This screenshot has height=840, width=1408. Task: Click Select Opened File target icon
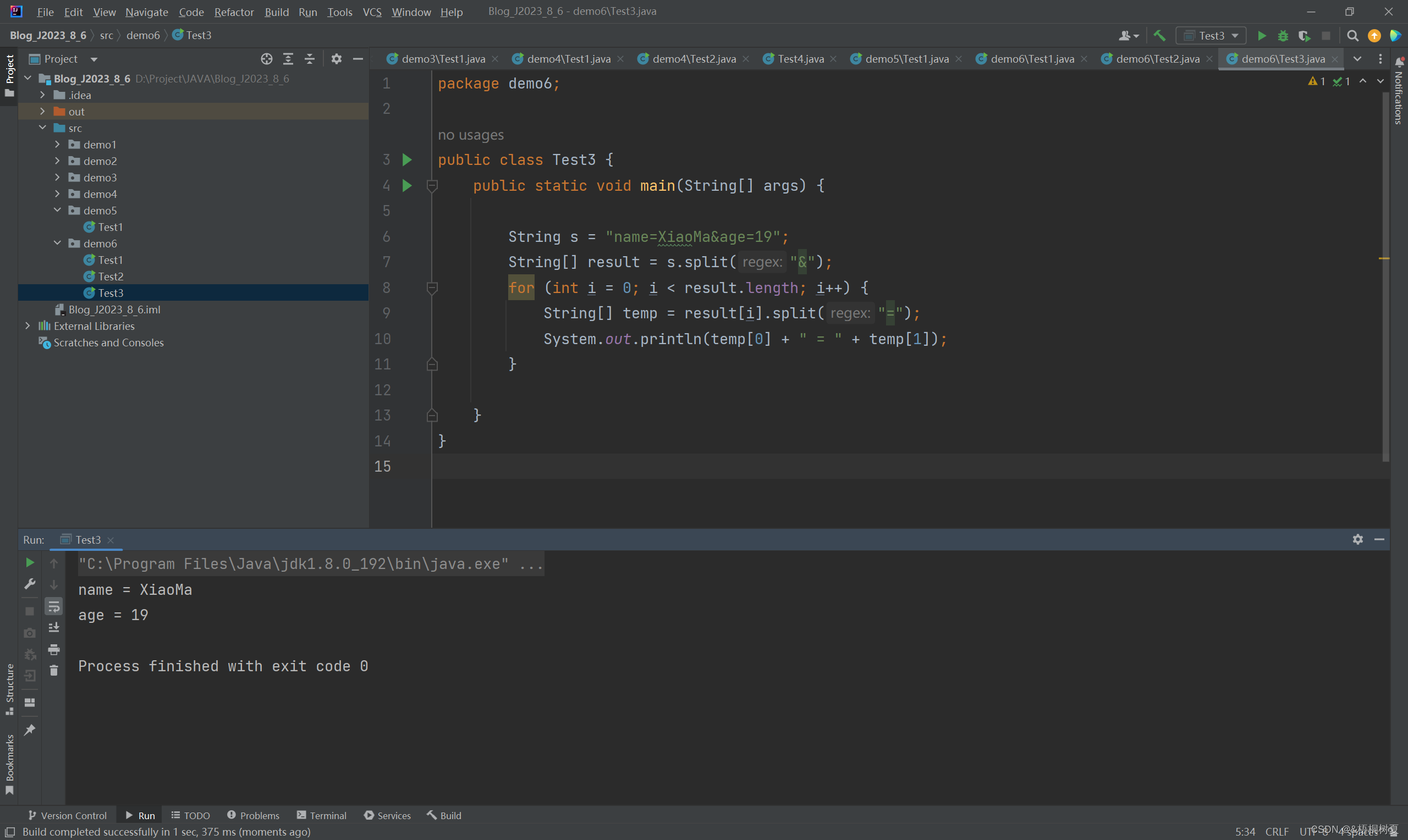point(267,59)
